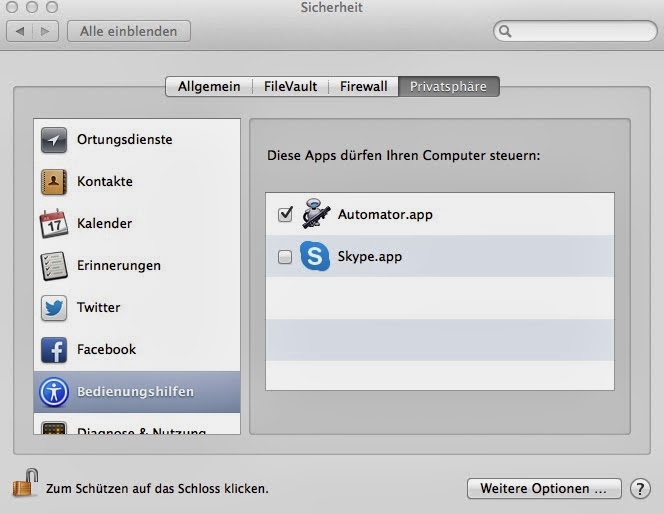Open help with the question mark button
Viewport: 664px width, 514px height.
click(x=640, y=489)
